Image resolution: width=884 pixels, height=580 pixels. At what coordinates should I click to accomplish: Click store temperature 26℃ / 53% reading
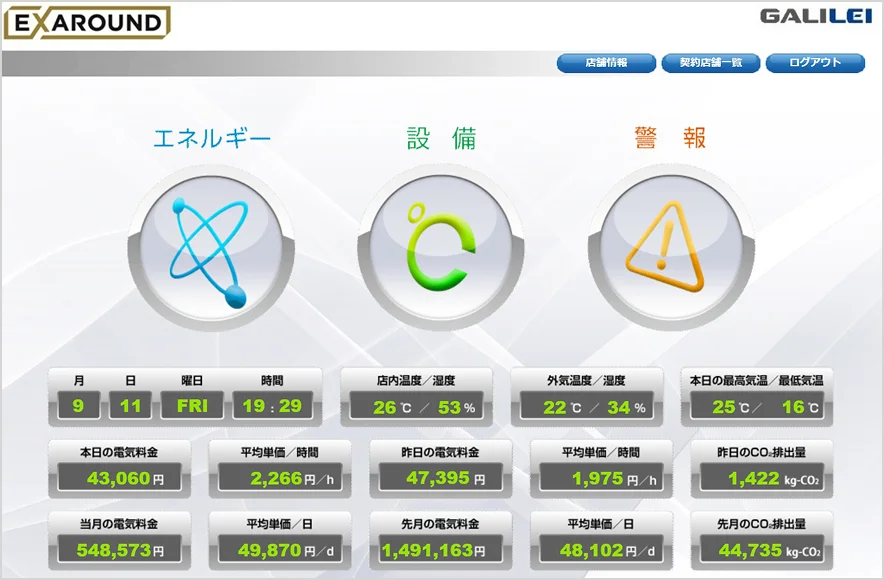(417, 406)
